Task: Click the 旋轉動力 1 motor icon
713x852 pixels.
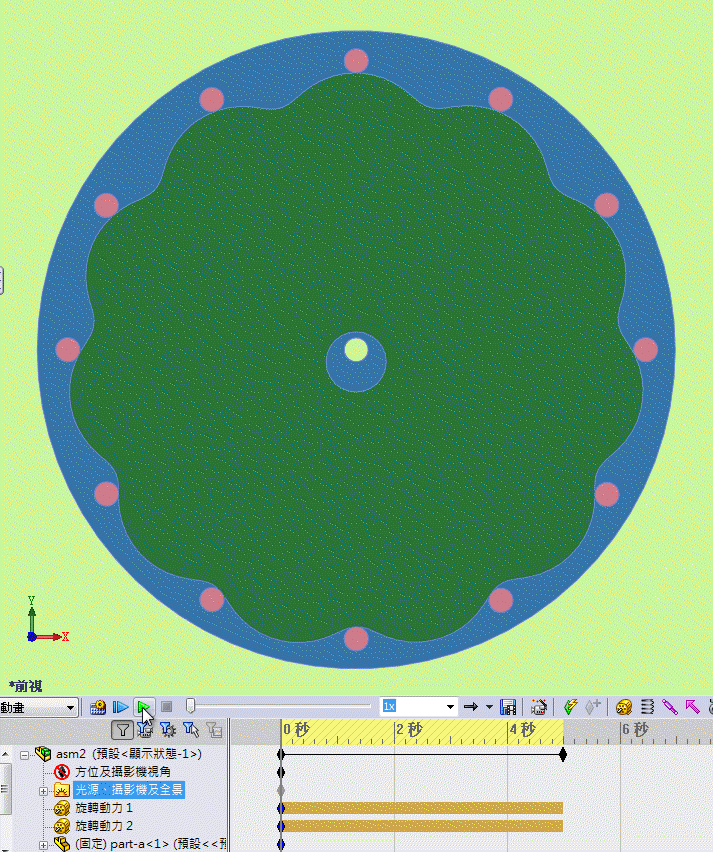Action: pyautogui.click(x=62, y=809)
